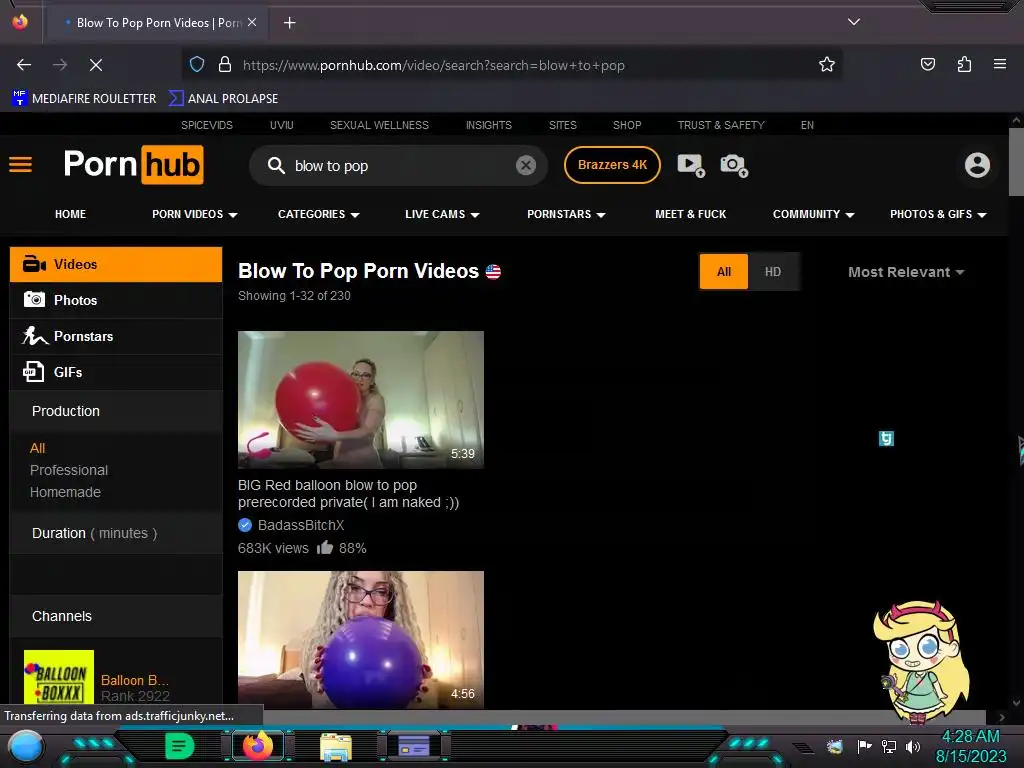The height and width of the screenshot is (768, 1024).
Task: Click the site logo to go home
Action: 133,165
